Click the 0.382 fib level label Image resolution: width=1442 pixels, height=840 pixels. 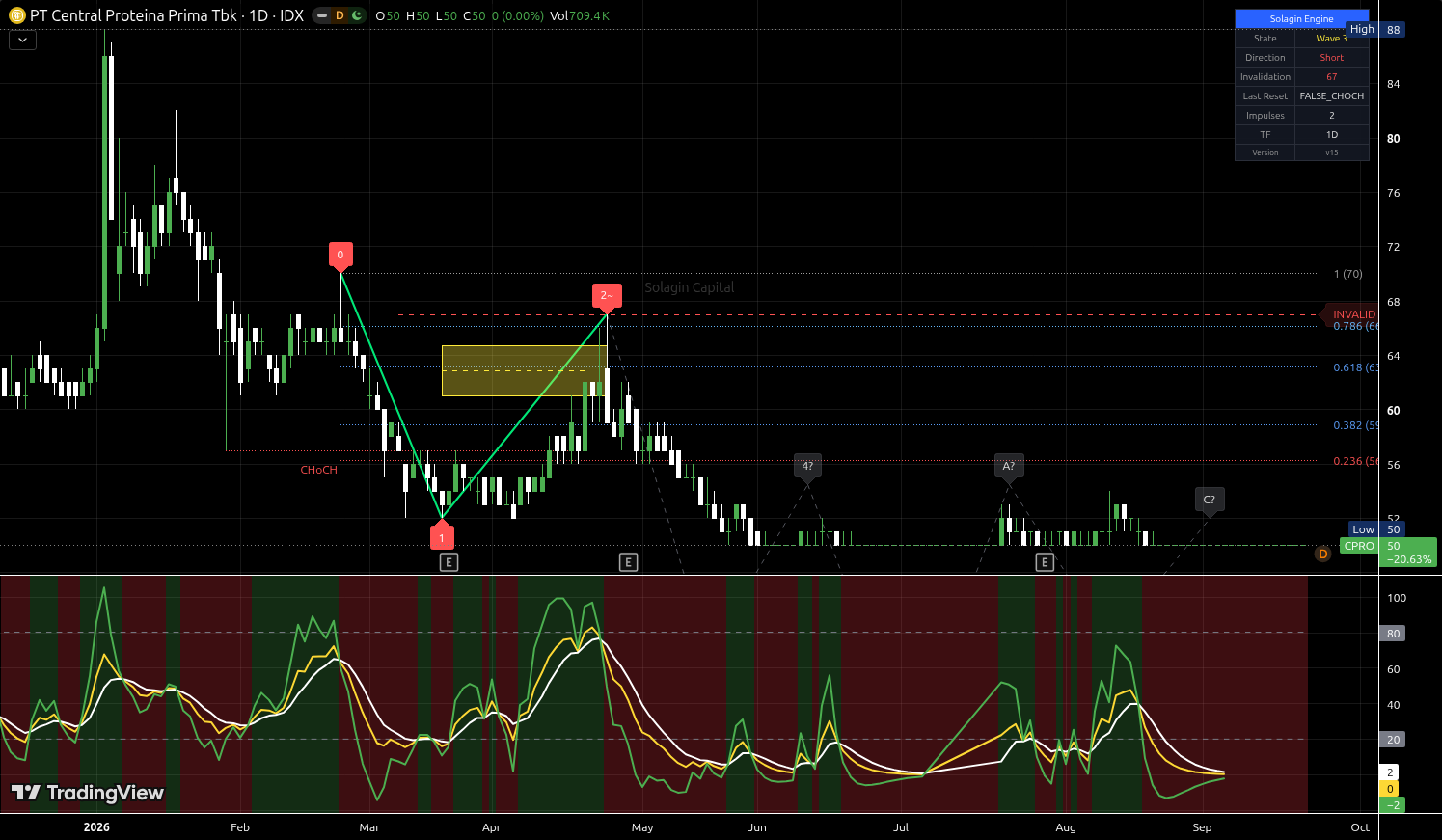coord(1356,425)
